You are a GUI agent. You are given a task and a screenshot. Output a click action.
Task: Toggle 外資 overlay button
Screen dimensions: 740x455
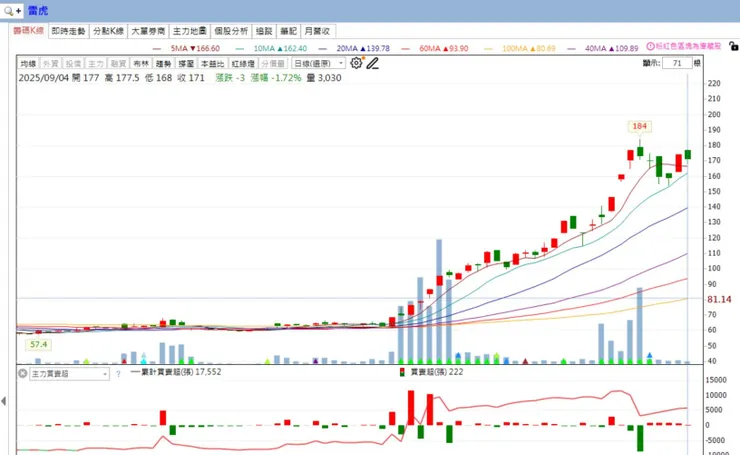coord(50,63)
